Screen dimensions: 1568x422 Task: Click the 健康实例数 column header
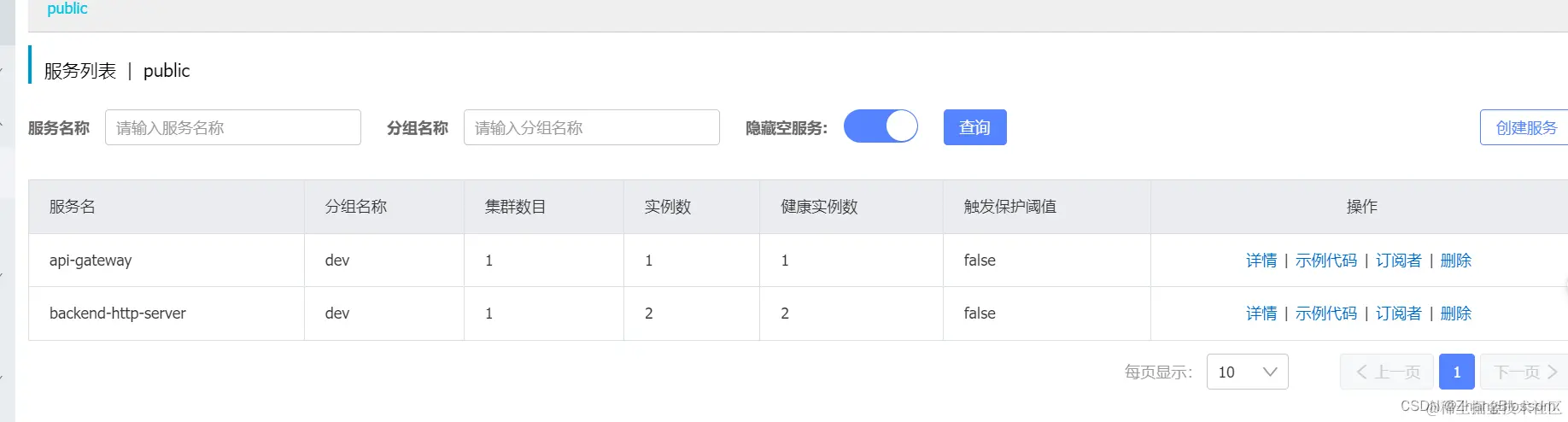pyautogui.click(x=819, y=207)
